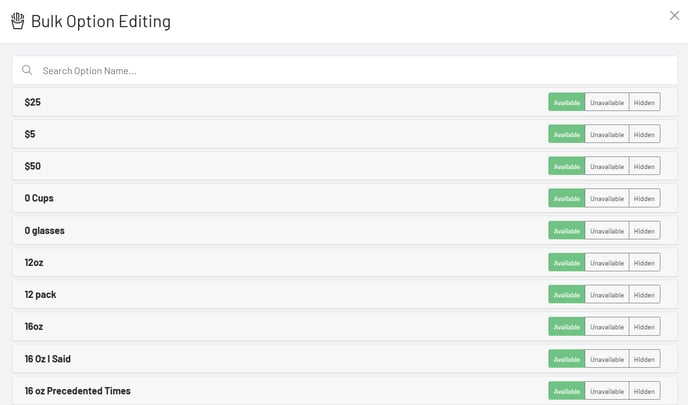This screenshot has height=405, width=688.
Task: Set 0 glasses to Hidden
Action: (x=644, y=230)
